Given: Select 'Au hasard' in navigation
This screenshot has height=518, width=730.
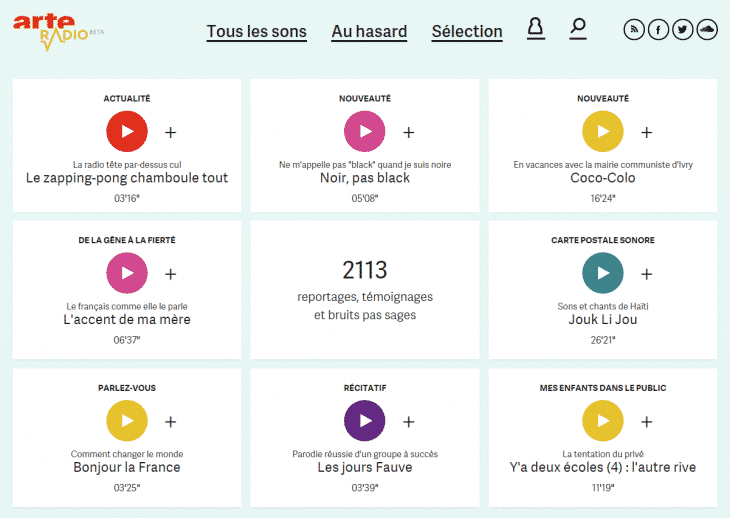Looking at the screenshot, I should click(x=369, y=32).
